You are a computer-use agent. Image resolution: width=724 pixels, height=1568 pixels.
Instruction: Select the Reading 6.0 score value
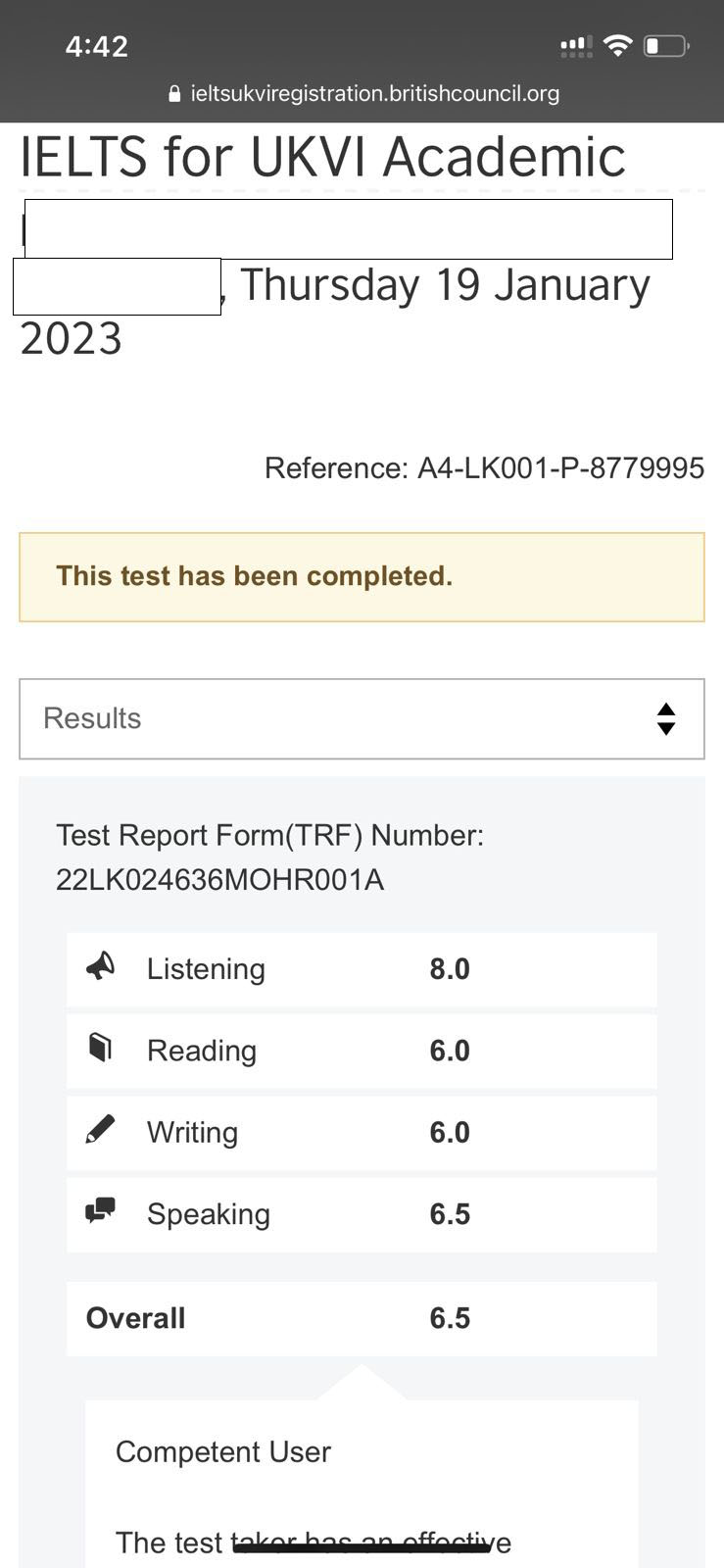450,1051
